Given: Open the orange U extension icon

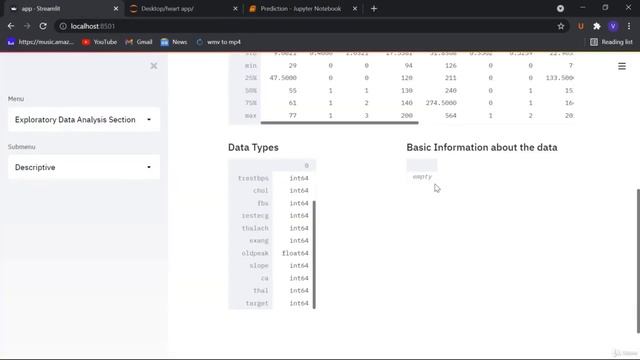Looking at the screenshot, I should pos(580,26).
